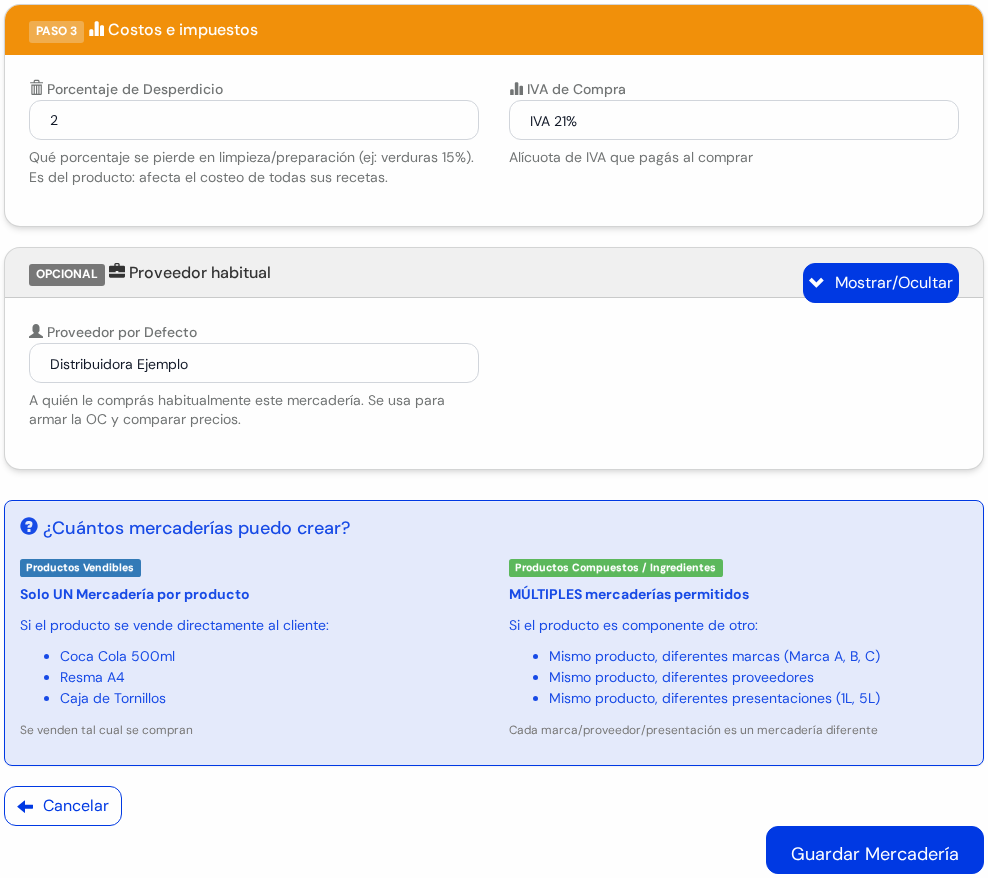Open the IVA de Compra dropdown
The width and height of the screenshot is (988, 878).
coord(733,120)
